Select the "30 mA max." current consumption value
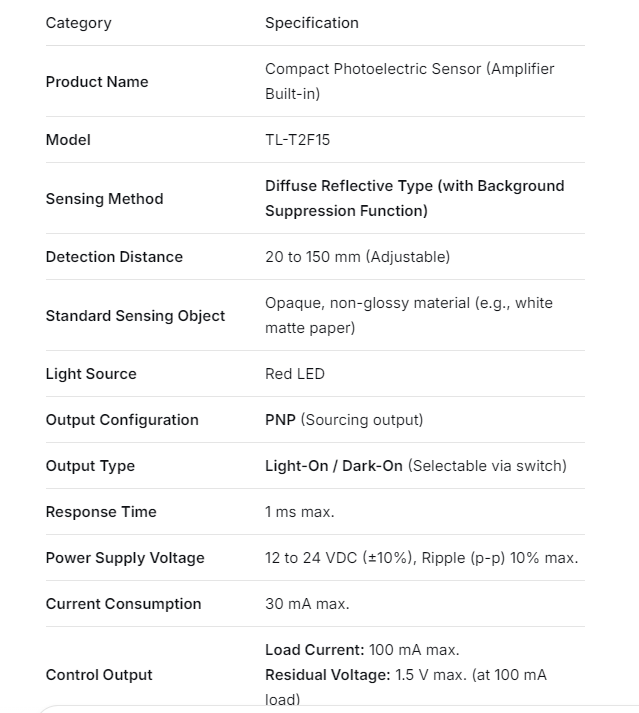 [307, 604]
